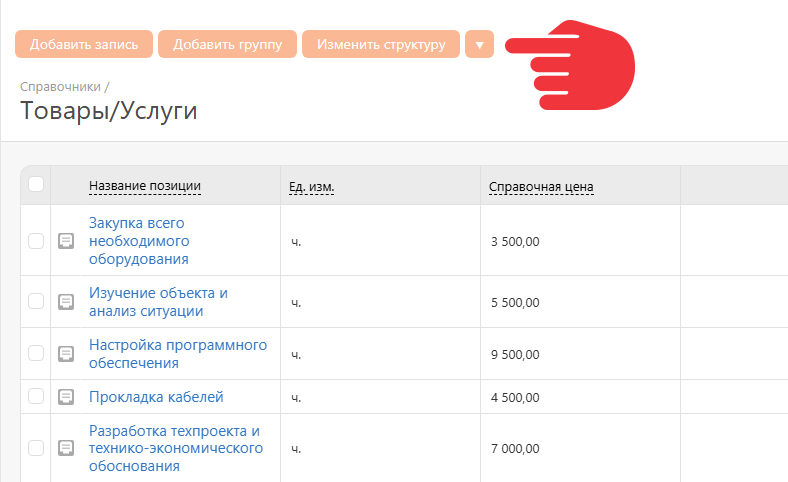
Task: Select the price cell '9 500,00'
Action: pos(515,354)
